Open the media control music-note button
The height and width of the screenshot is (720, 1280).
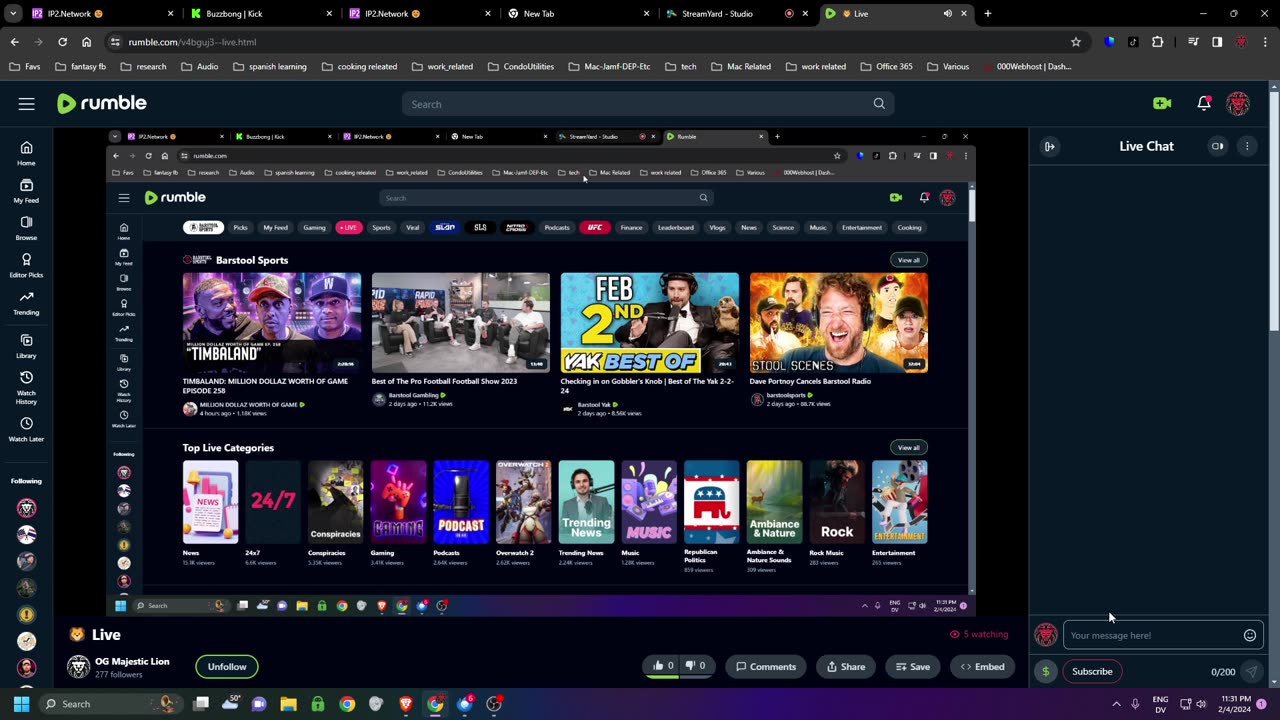[x=1192, y=42]
